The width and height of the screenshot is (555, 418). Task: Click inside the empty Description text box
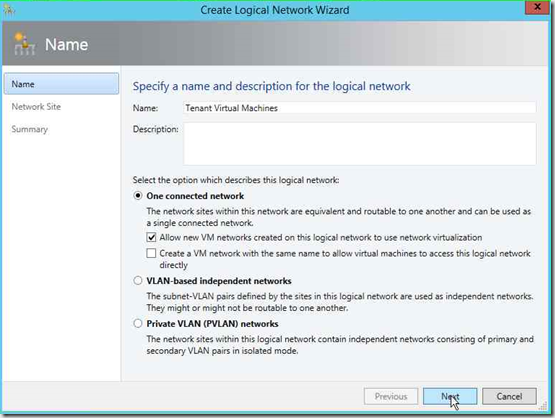pos(360,144)
